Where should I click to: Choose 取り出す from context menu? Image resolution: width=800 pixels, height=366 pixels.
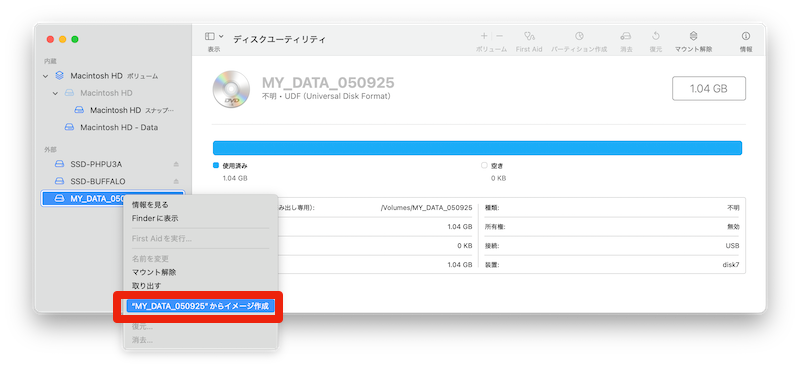pos(146,286)
